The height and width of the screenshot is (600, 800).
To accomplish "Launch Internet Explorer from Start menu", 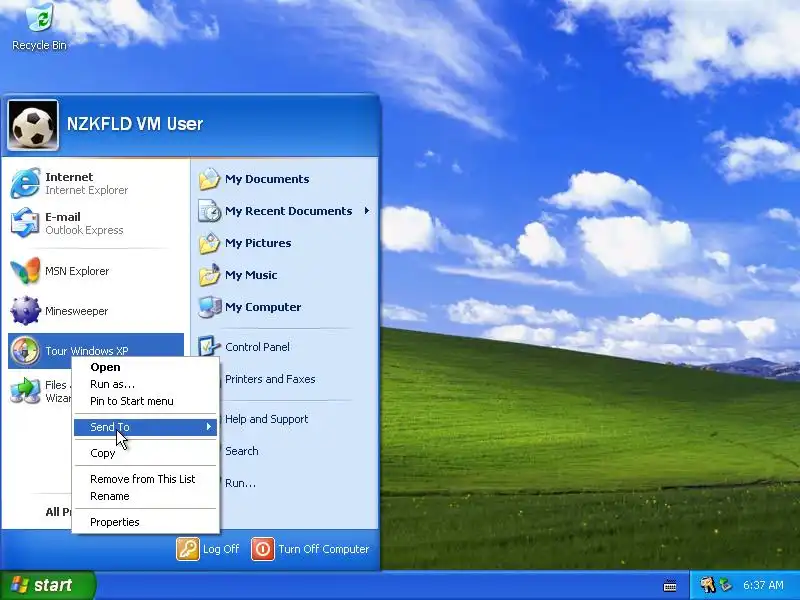I will tap(25, 183).
